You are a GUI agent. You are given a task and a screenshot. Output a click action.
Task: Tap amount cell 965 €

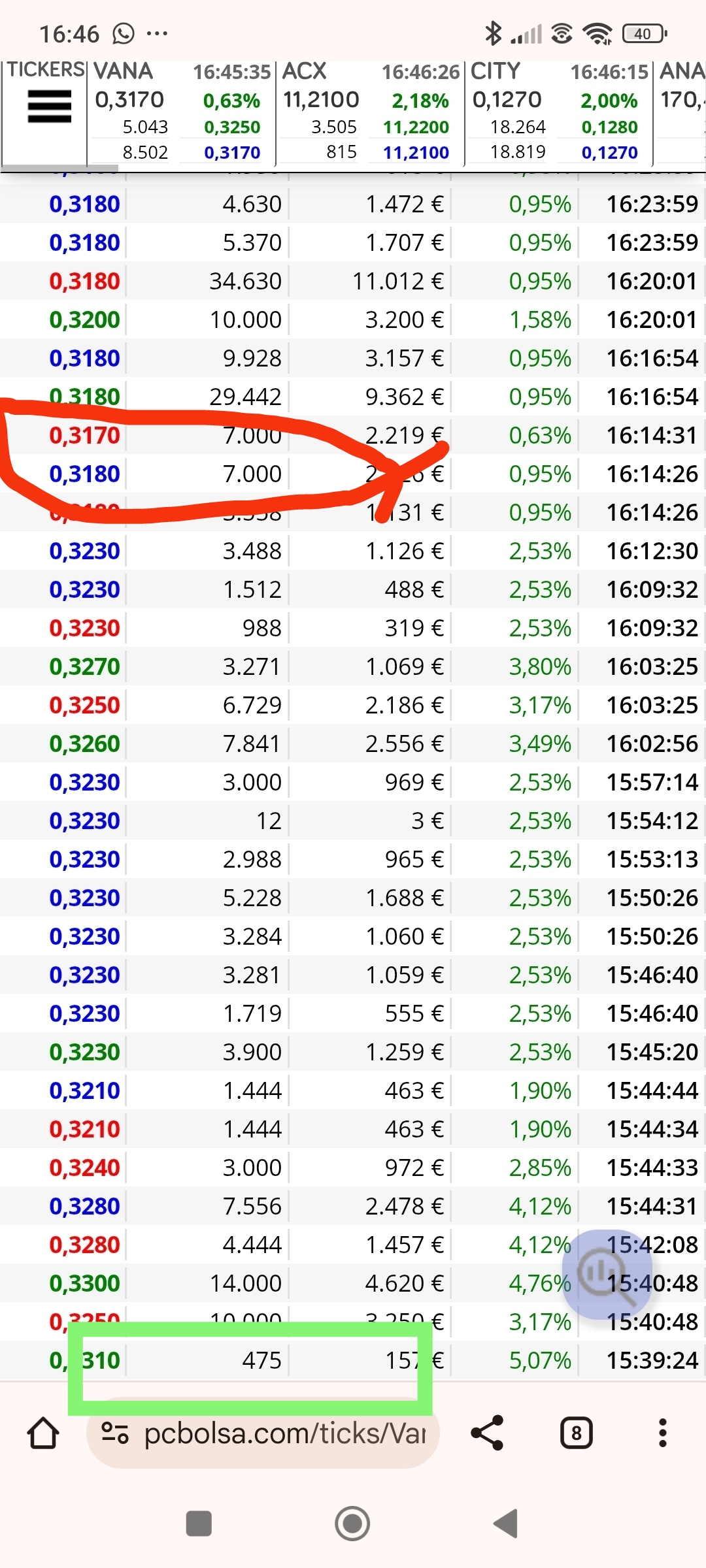click(x=414, y=859)
